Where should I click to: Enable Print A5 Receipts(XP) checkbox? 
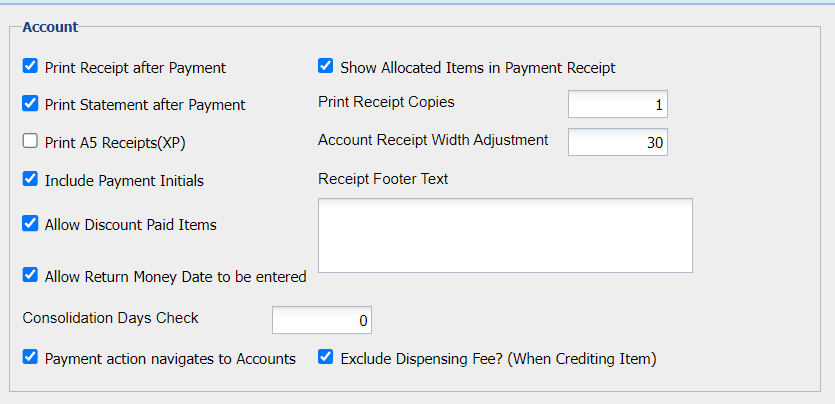point(30,141)
